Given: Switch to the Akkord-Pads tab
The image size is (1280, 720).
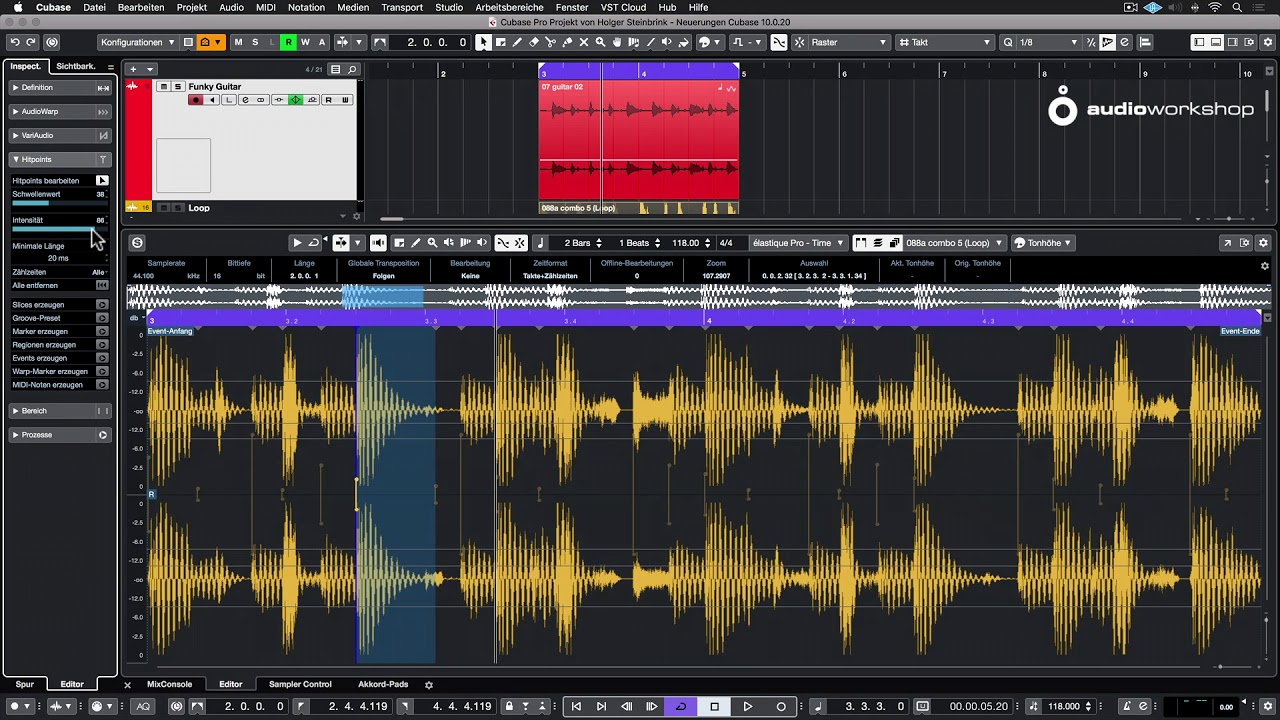Looking at the screenshot, I should point(383,685).
